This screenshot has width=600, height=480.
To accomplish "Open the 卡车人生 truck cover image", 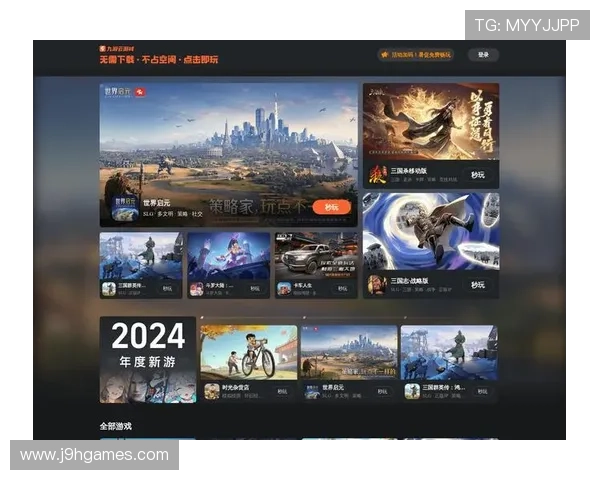I will click(x=316, y=255).
